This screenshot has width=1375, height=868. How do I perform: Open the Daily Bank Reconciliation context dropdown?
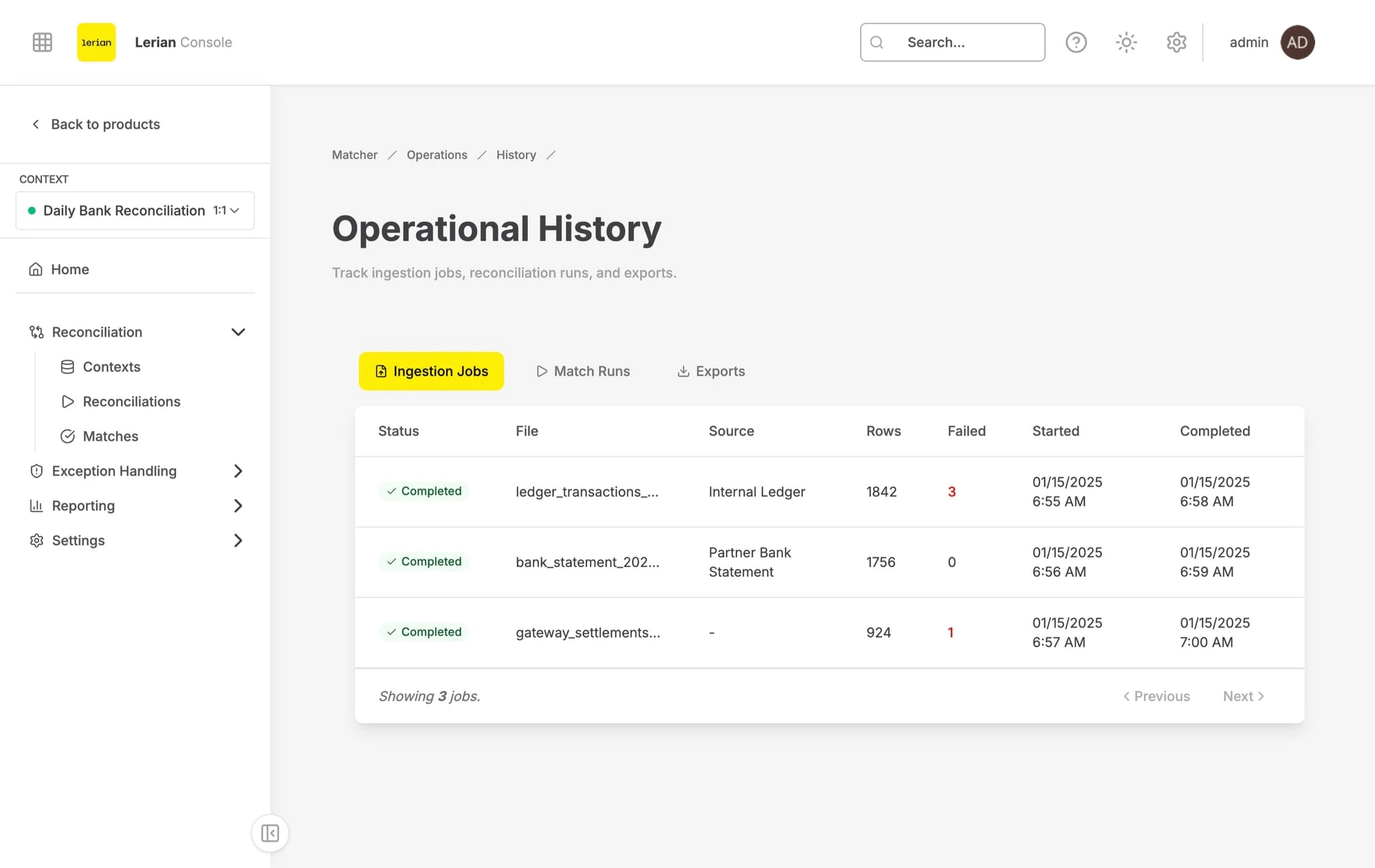pyautogui.click(x=135, y=210)
